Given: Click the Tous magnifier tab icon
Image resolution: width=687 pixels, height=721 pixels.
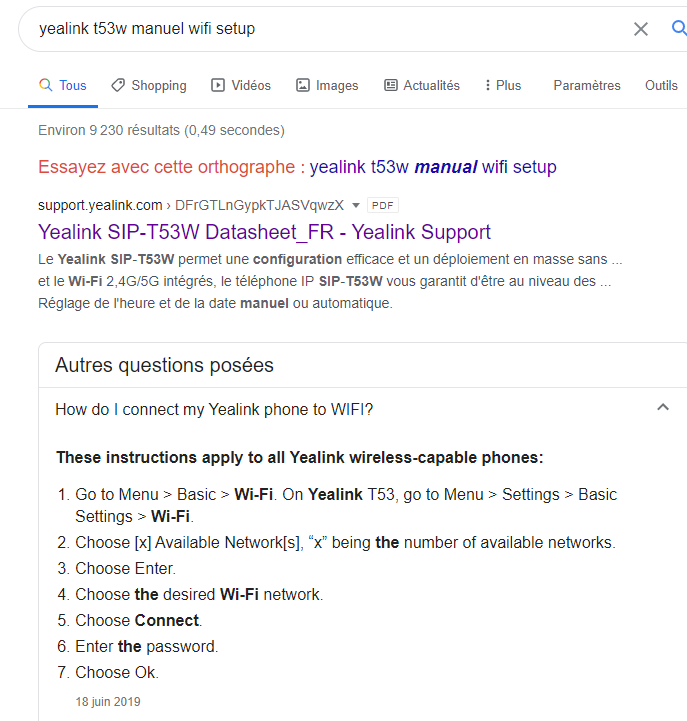Looking at the screenshot, I should click(45, 85).
